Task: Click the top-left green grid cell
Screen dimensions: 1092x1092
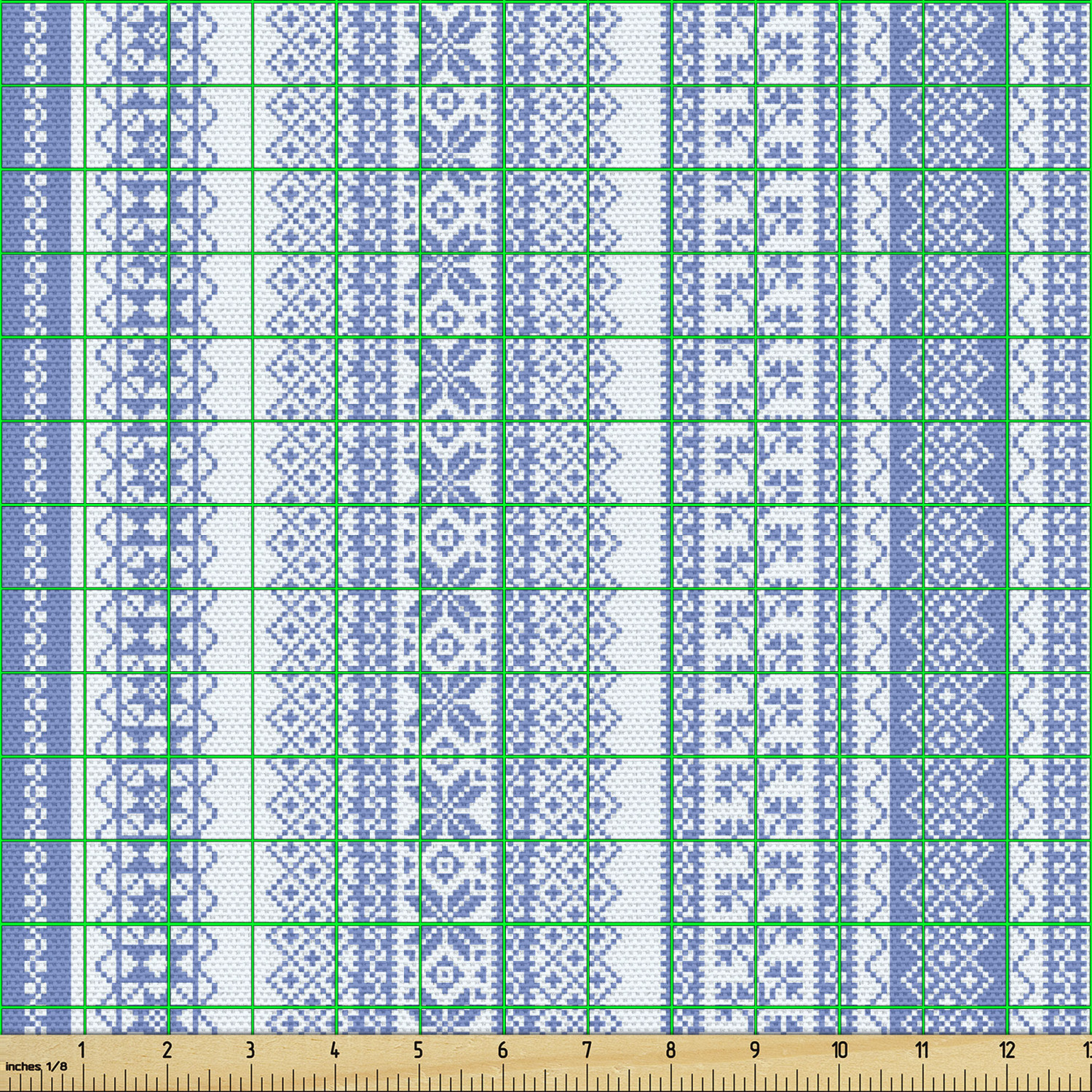Action: tap(42, 44)
